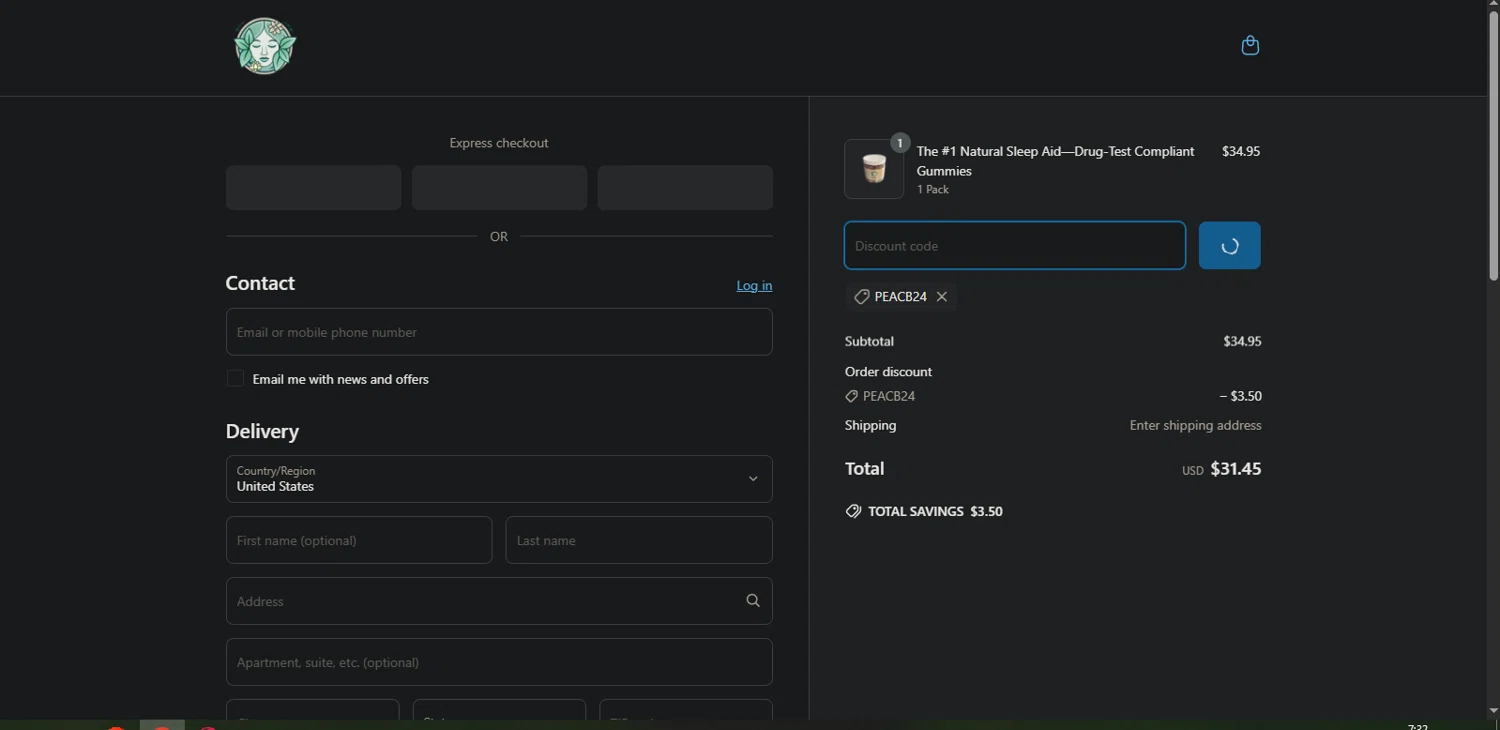The image size is (1500, 730).
Task: Open the gummies product thumbnail
Action: (874, 169)
